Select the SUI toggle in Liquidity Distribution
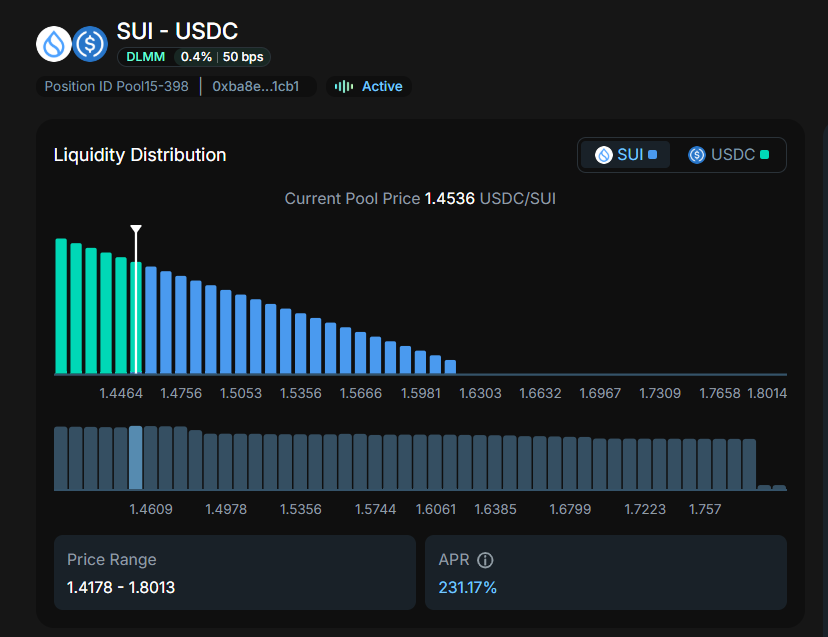Screen dimensions: 828x637 626,155
